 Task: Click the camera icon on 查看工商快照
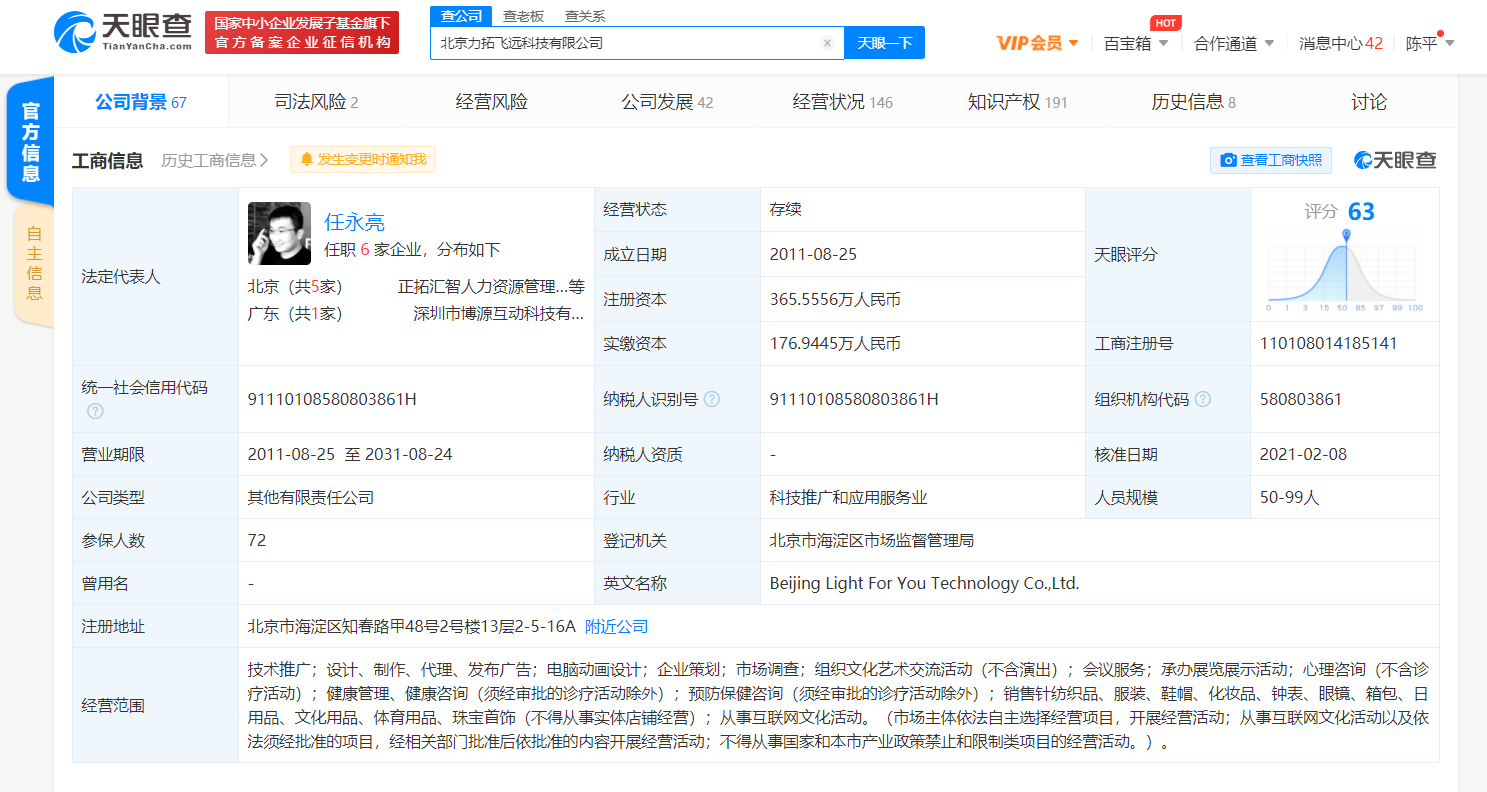(x=1229, y=160)
